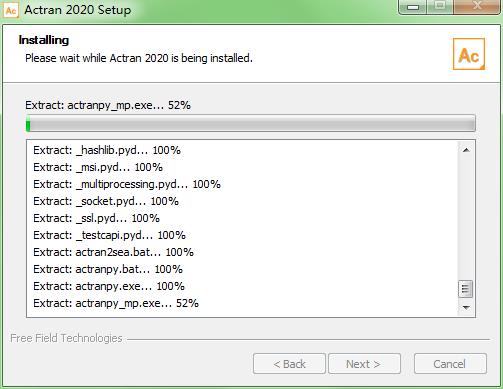Click the 'Please wait while Actran 2020' text
The width and height of the screenshot is (503, 389).
coord(139,58)
